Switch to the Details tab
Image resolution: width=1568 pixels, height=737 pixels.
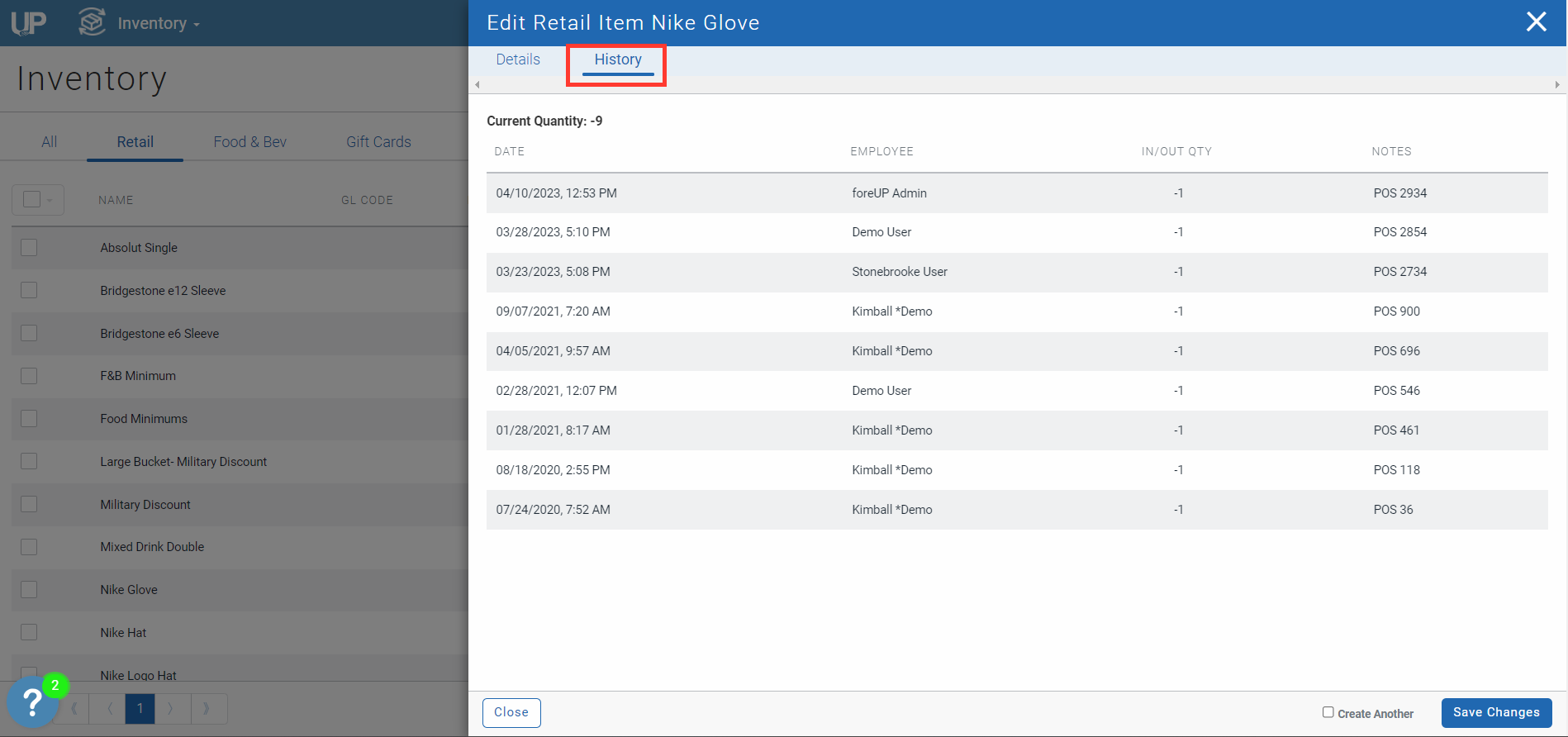(518, 59)
